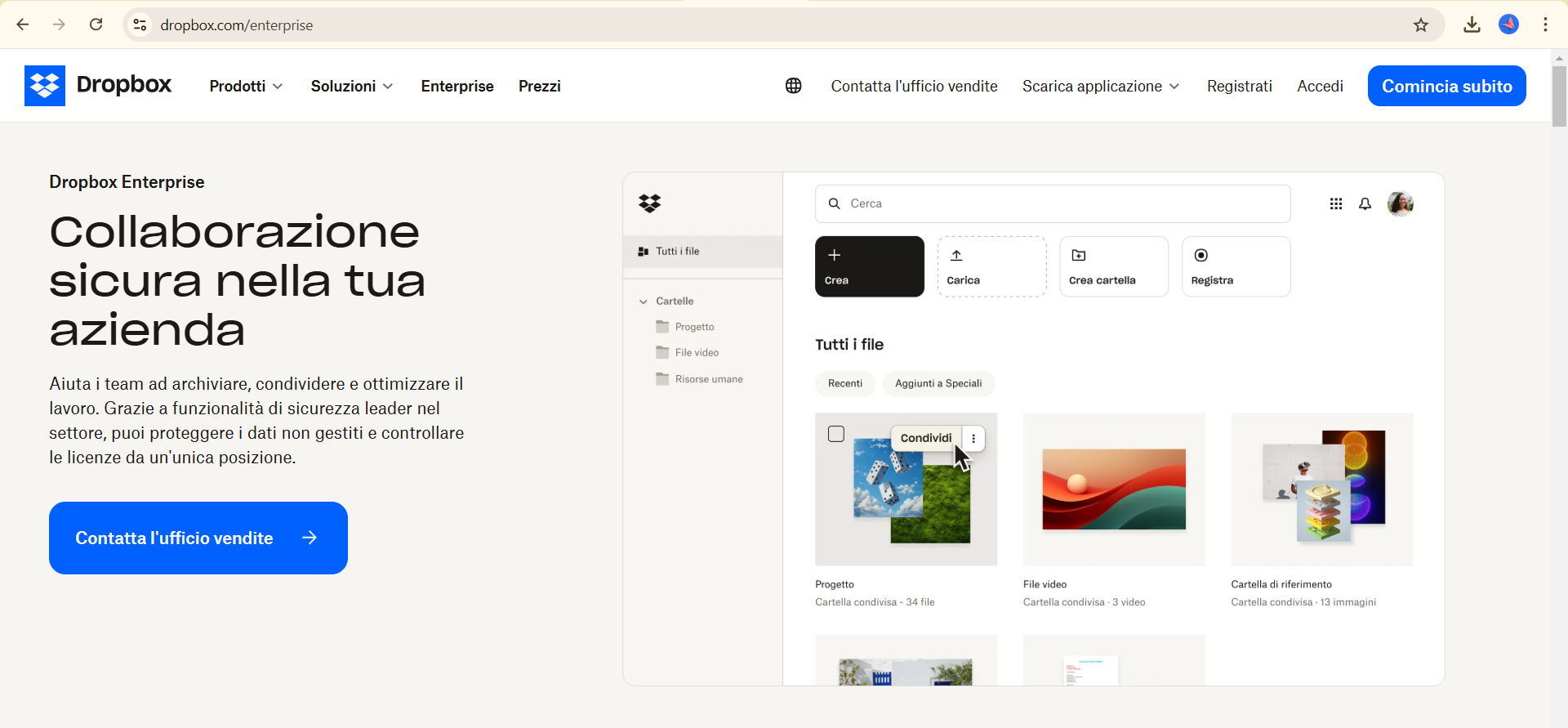This screenshot has height=728, width=1568.
Task: Click the magnifier icon in Cerca field
Action: click(x=835, y=203)
